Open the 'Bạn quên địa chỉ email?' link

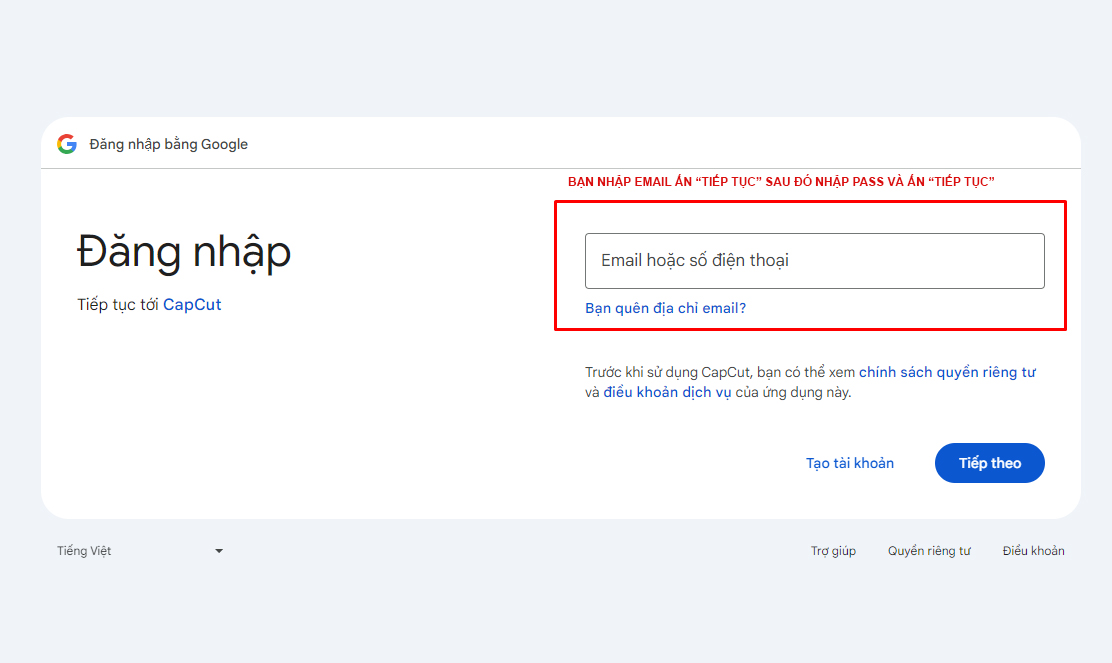pyautogui.click(x=665, y=308)
